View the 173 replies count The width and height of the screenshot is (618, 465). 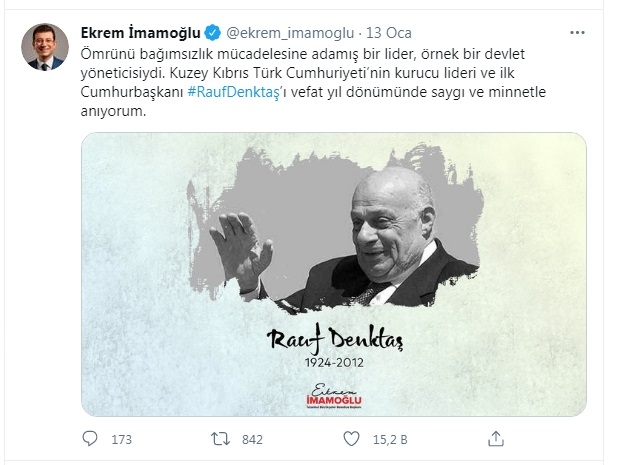click(x=121, y=439)
